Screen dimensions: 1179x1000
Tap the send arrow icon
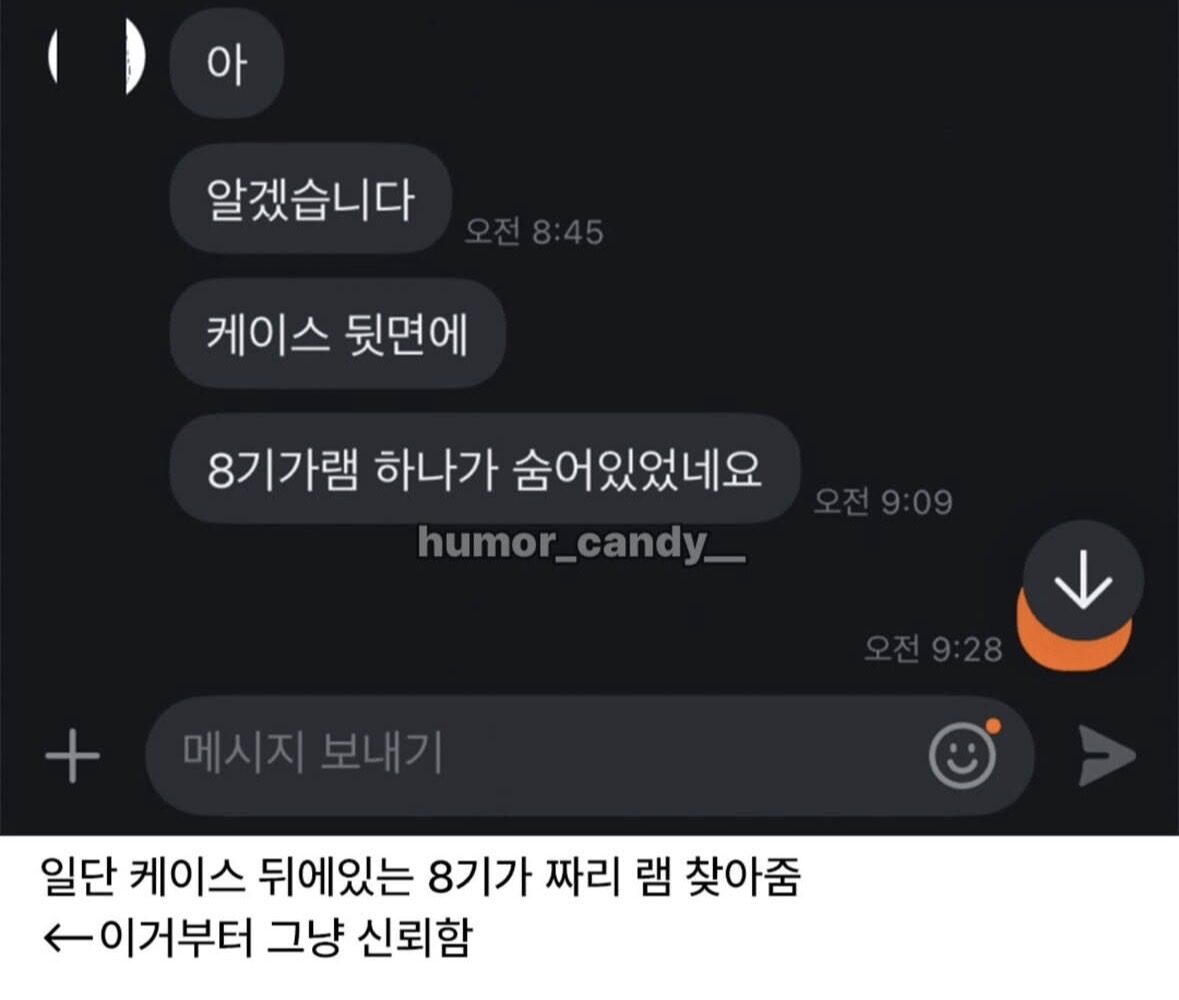(x=1106, y=756)
